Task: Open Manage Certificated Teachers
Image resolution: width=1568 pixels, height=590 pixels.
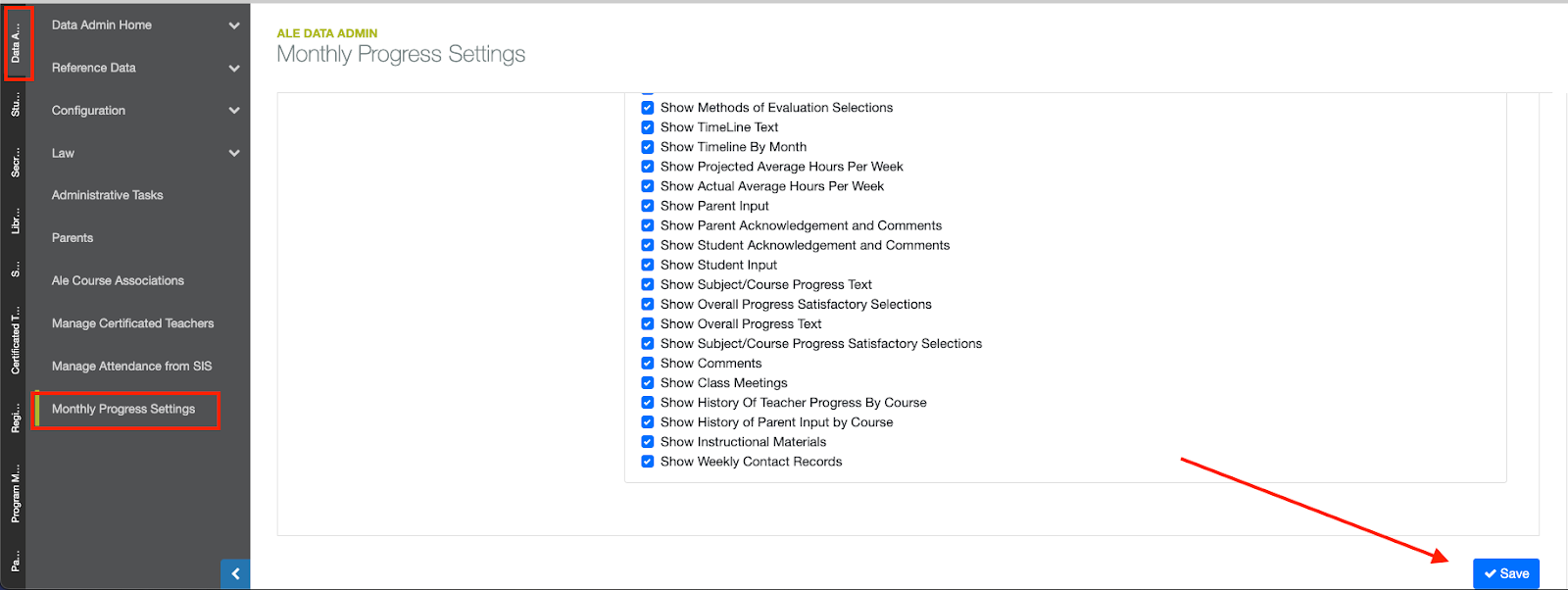Action: tap(132, 323)
